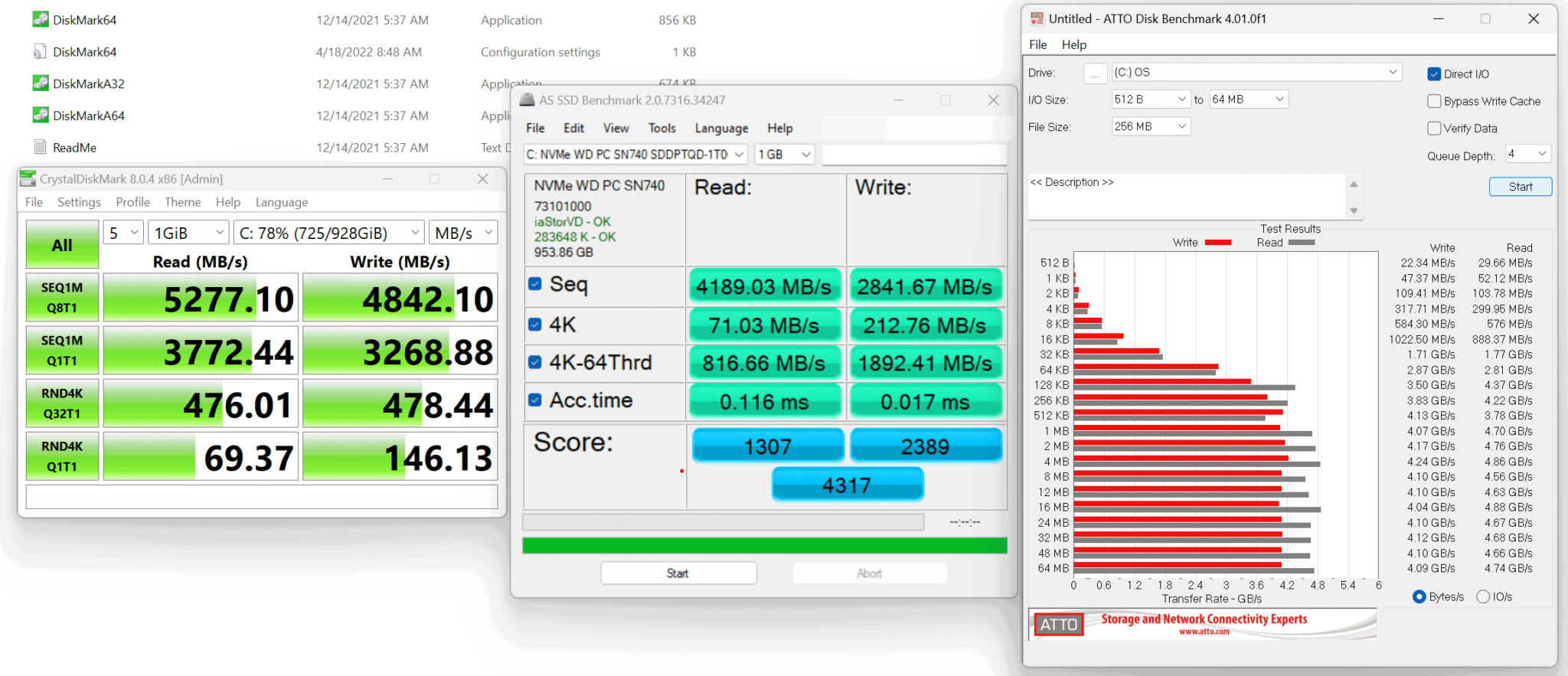
Task: Click the green progress bar in AS SSD
Action: [x=764, y=545]
